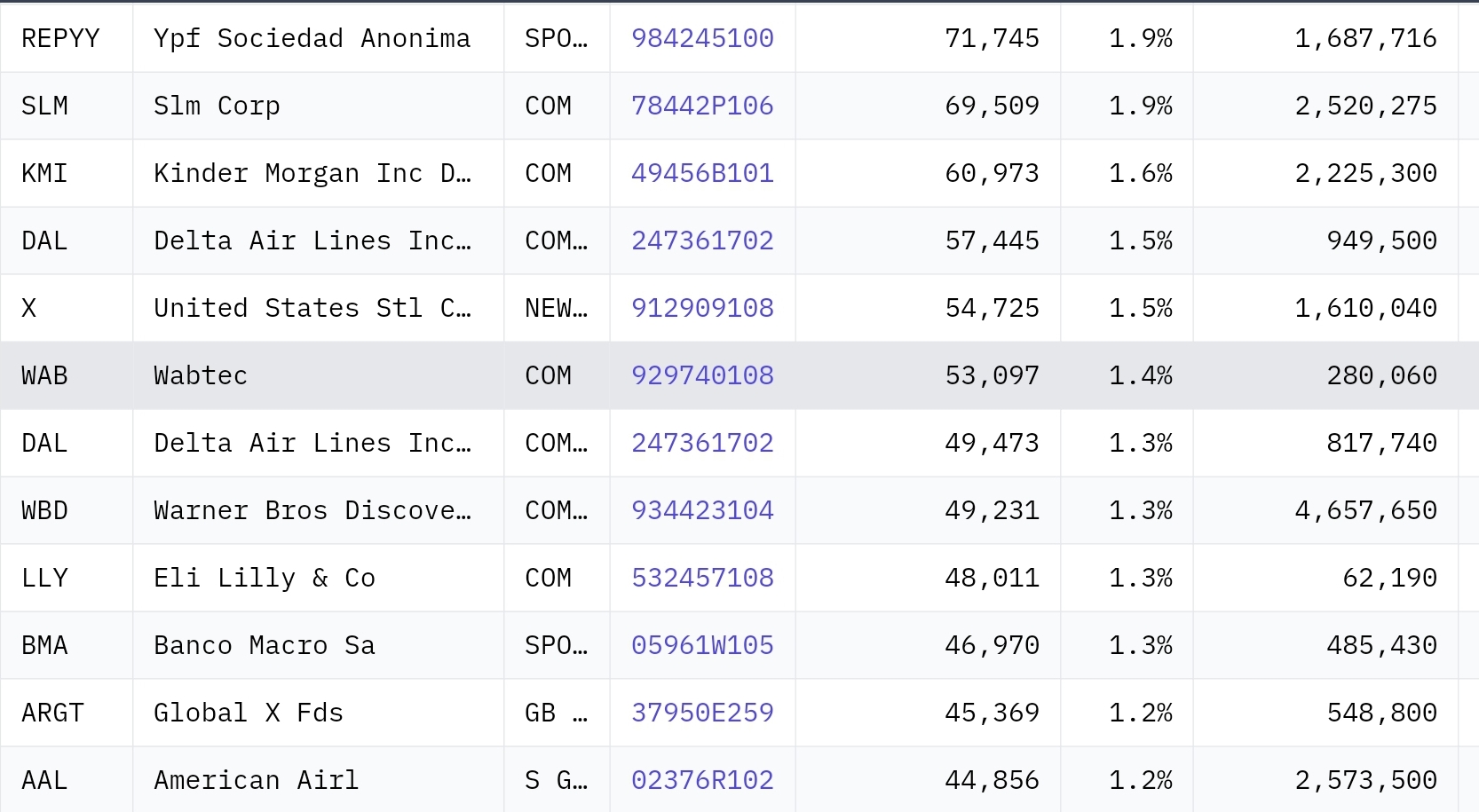Open the 247361702 link beside value 49,473
This screenshot has width=1479, height=812.
pyautogui.click(x=702, y=443)
